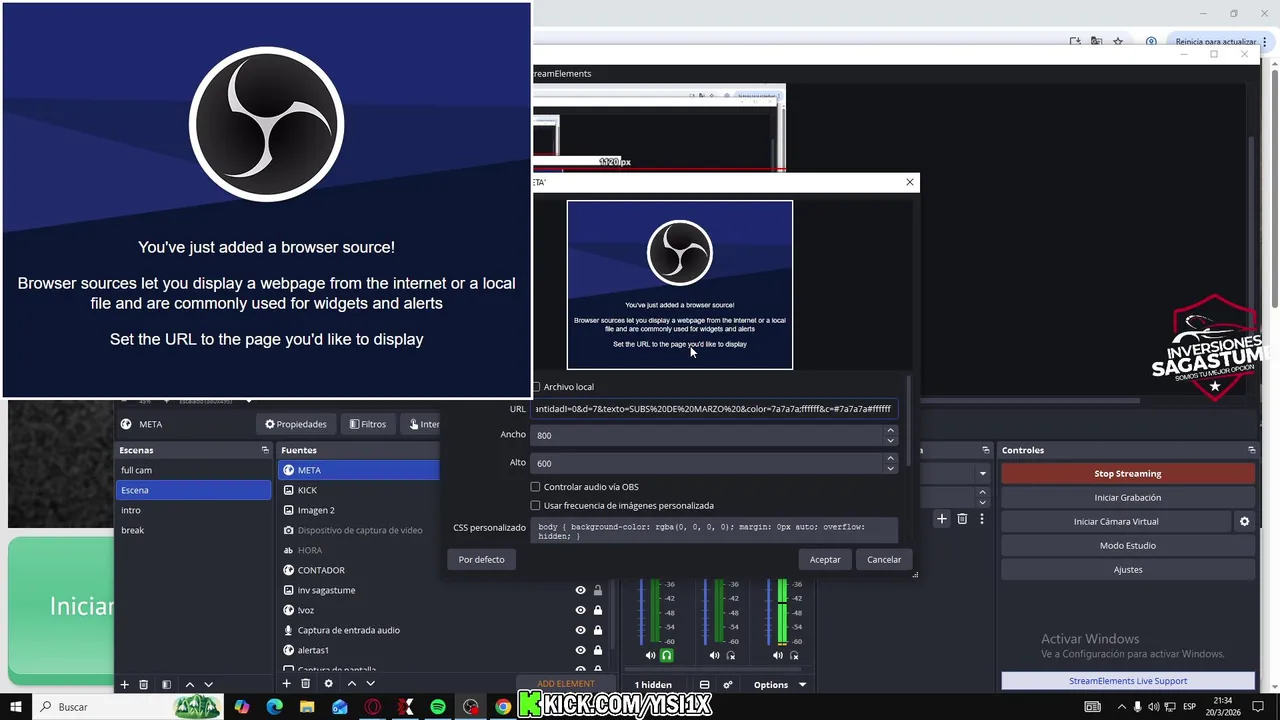Undock the Controles panel

(x=1251, y=450)
